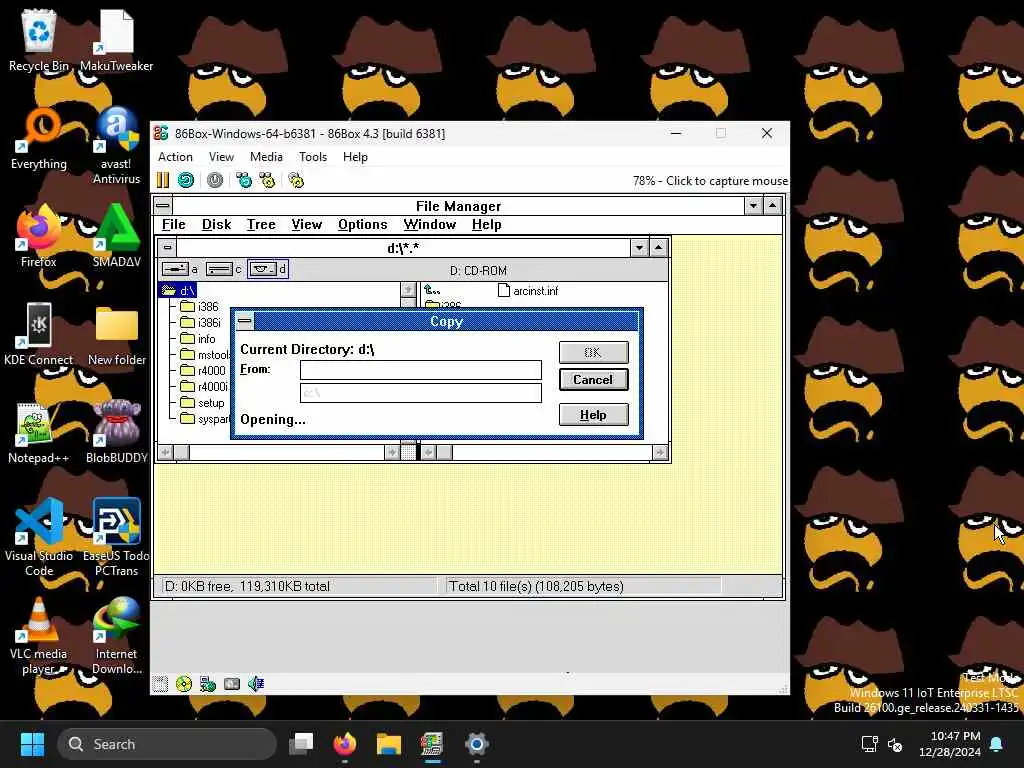The height and width of the screenshot is (768, 1024).
Task: Click the floppy disk status bar icon
Action: pos(160,684)
